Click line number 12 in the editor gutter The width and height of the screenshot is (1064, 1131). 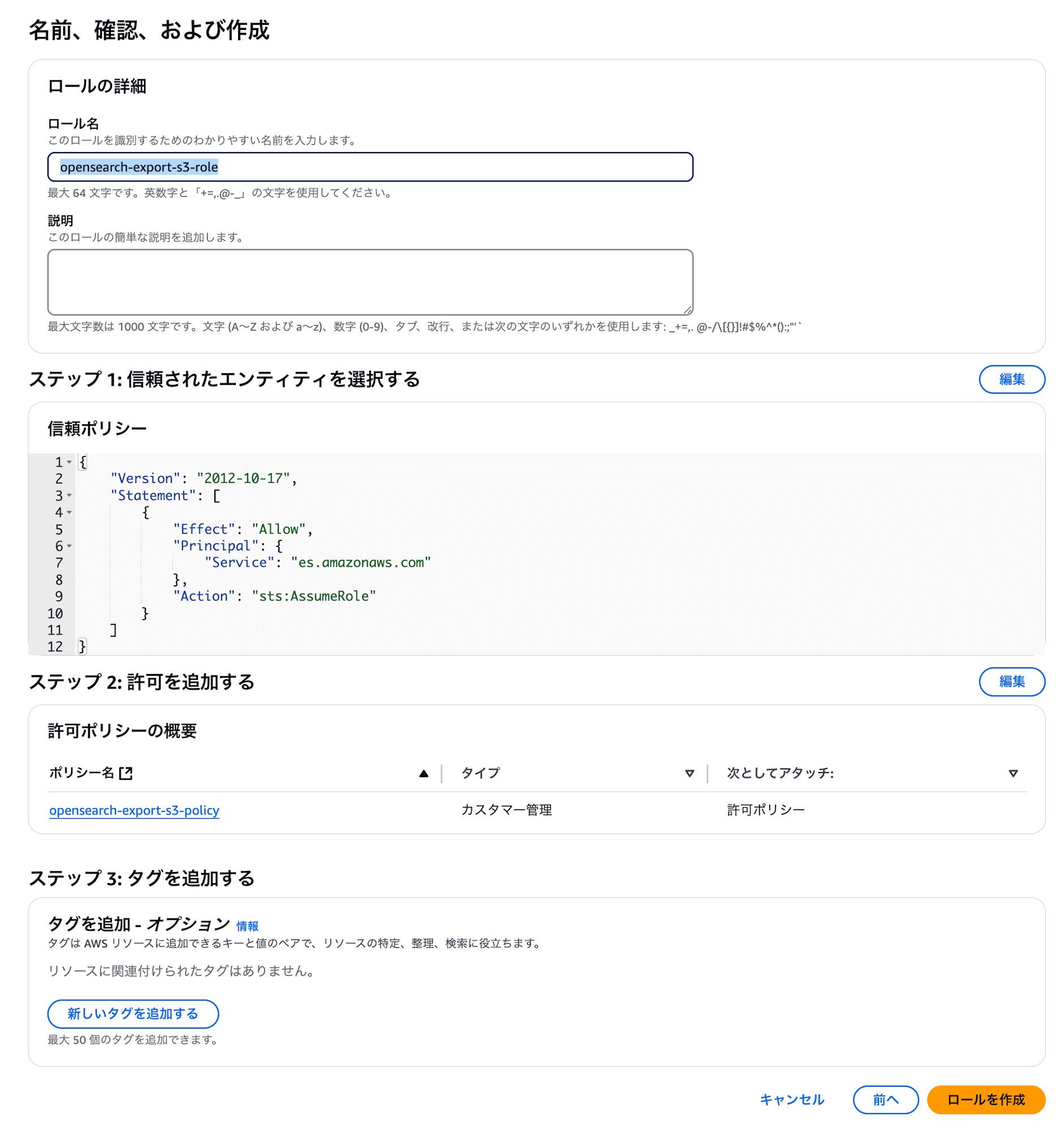click(x=55, y=646)
